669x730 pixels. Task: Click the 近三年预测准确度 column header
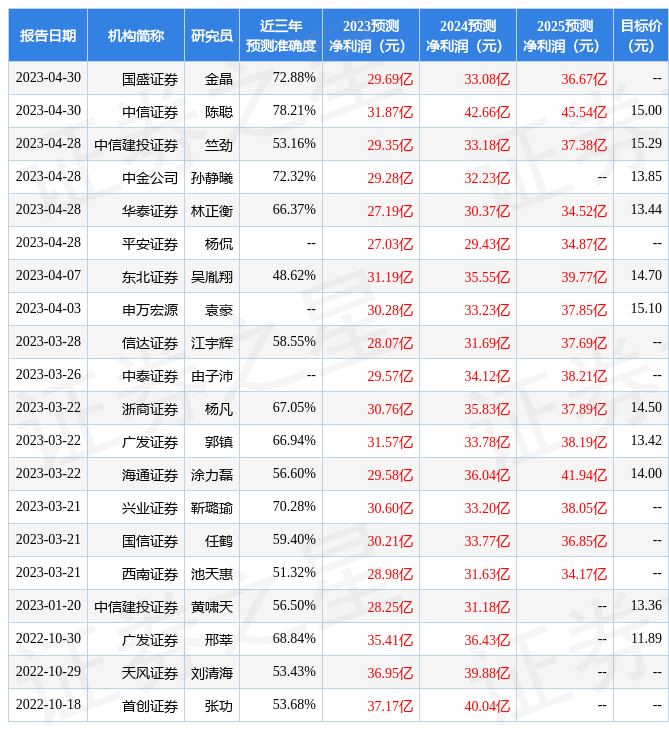coord(281,36)
